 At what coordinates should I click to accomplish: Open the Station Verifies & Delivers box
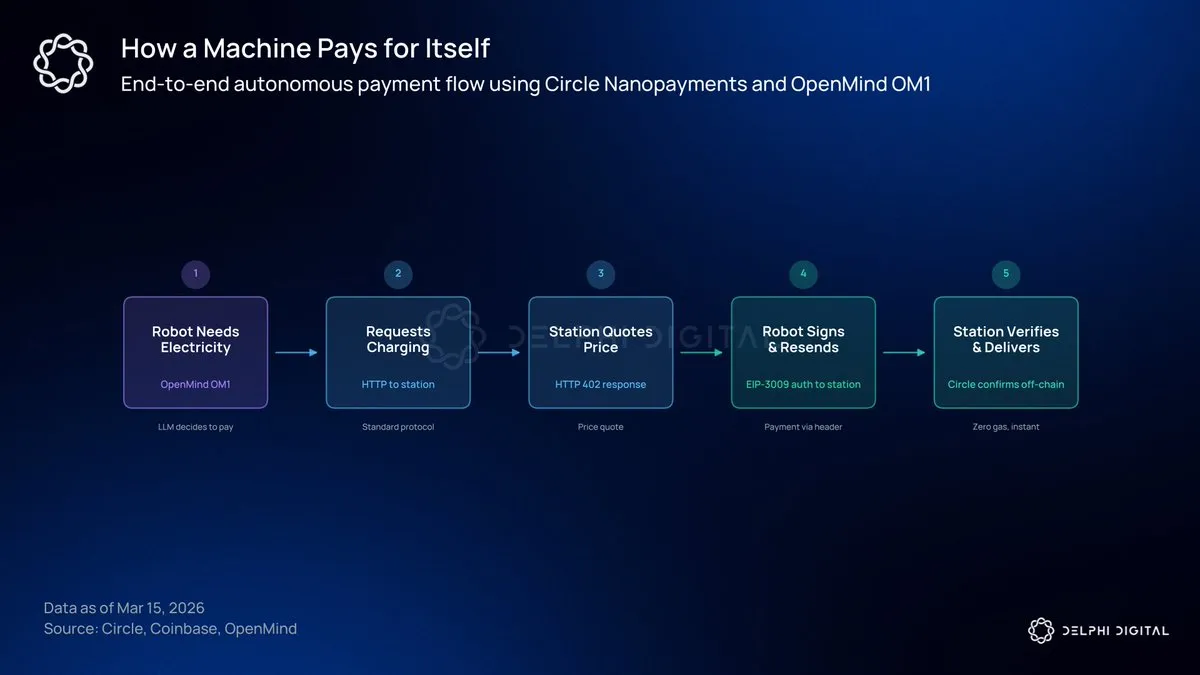coord(1006,352)
